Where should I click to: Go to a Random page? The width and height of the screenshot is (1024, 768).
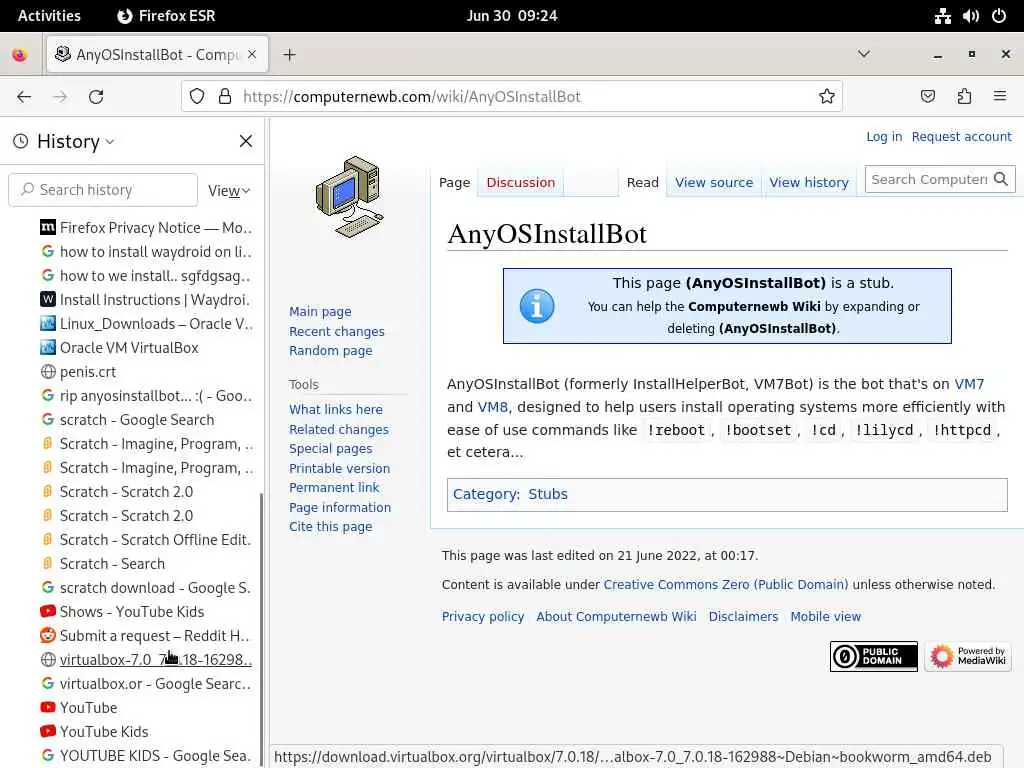point(330,351)
